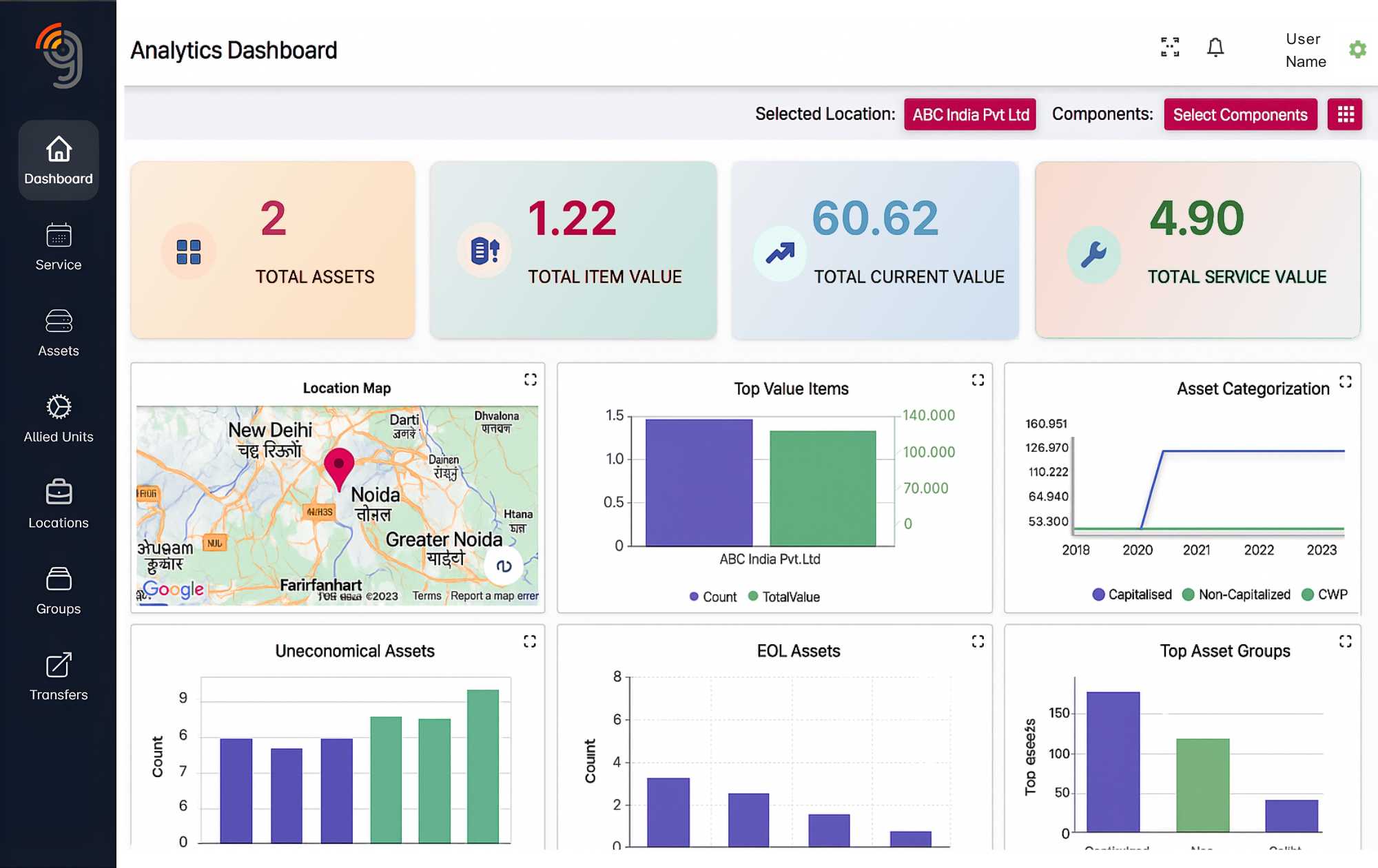The width and height of the screenshot is (1378, 868).
Task: Click the trending arrow icon on current value card
Action: (x=780, y=254)
